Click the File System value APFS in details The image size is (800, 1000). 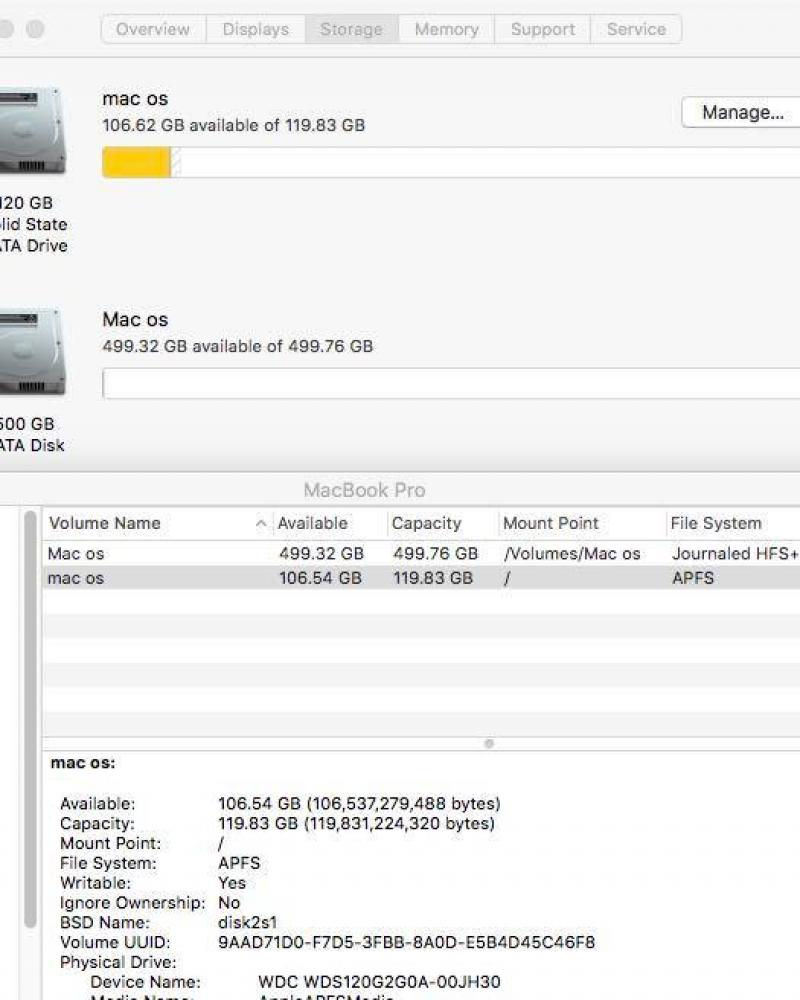coord(239,863)
